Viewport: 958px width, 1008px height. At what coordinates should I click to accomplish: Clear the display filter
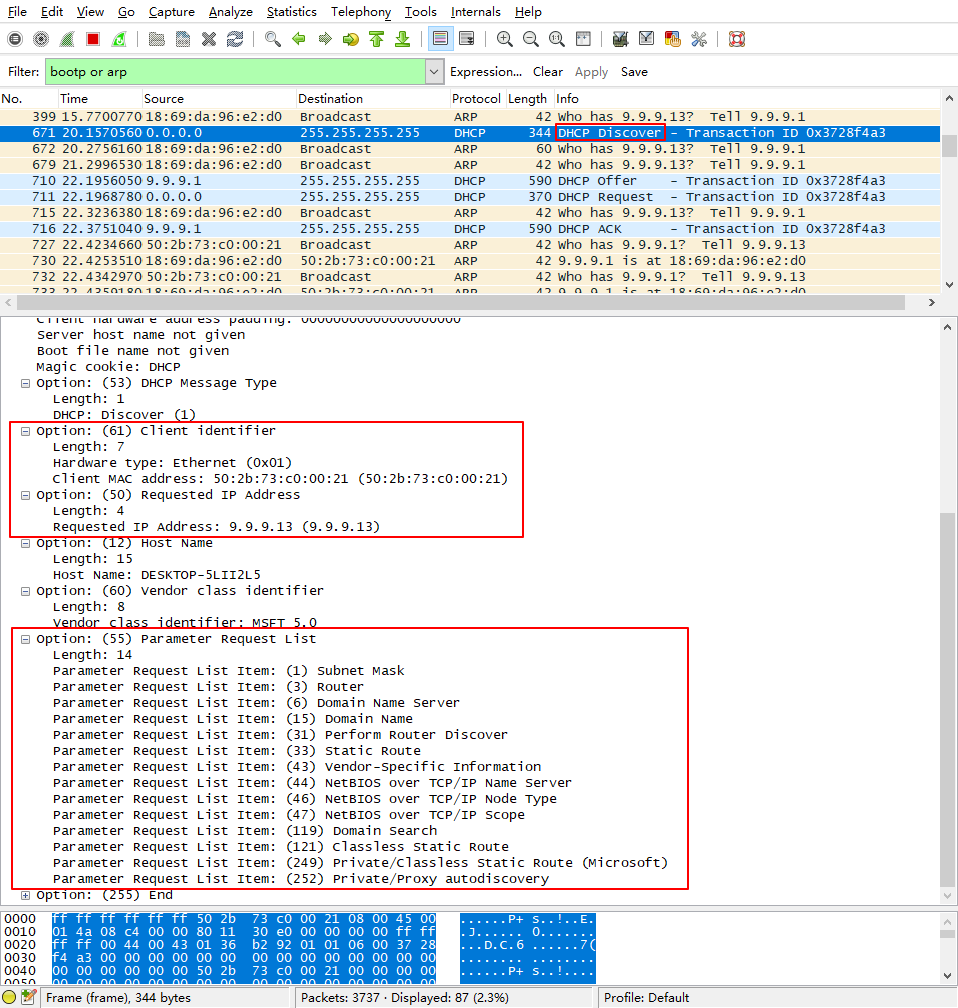click(x=548, y=72)
